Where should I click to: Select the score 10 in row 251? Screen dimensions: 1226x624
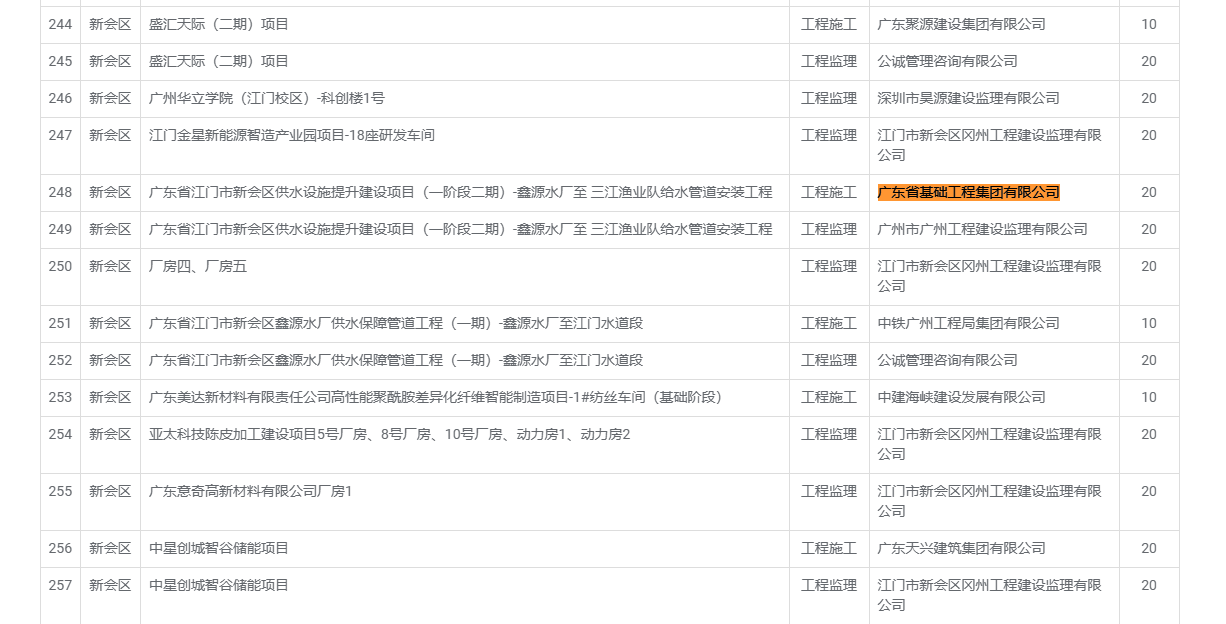tap(1148, 323)
